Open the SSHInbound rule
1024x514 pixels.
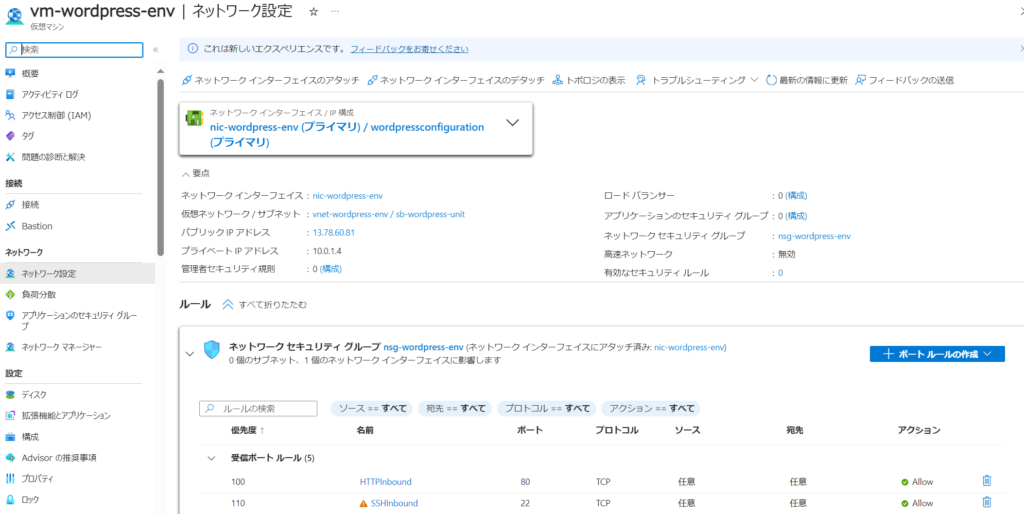coord(394,503)
